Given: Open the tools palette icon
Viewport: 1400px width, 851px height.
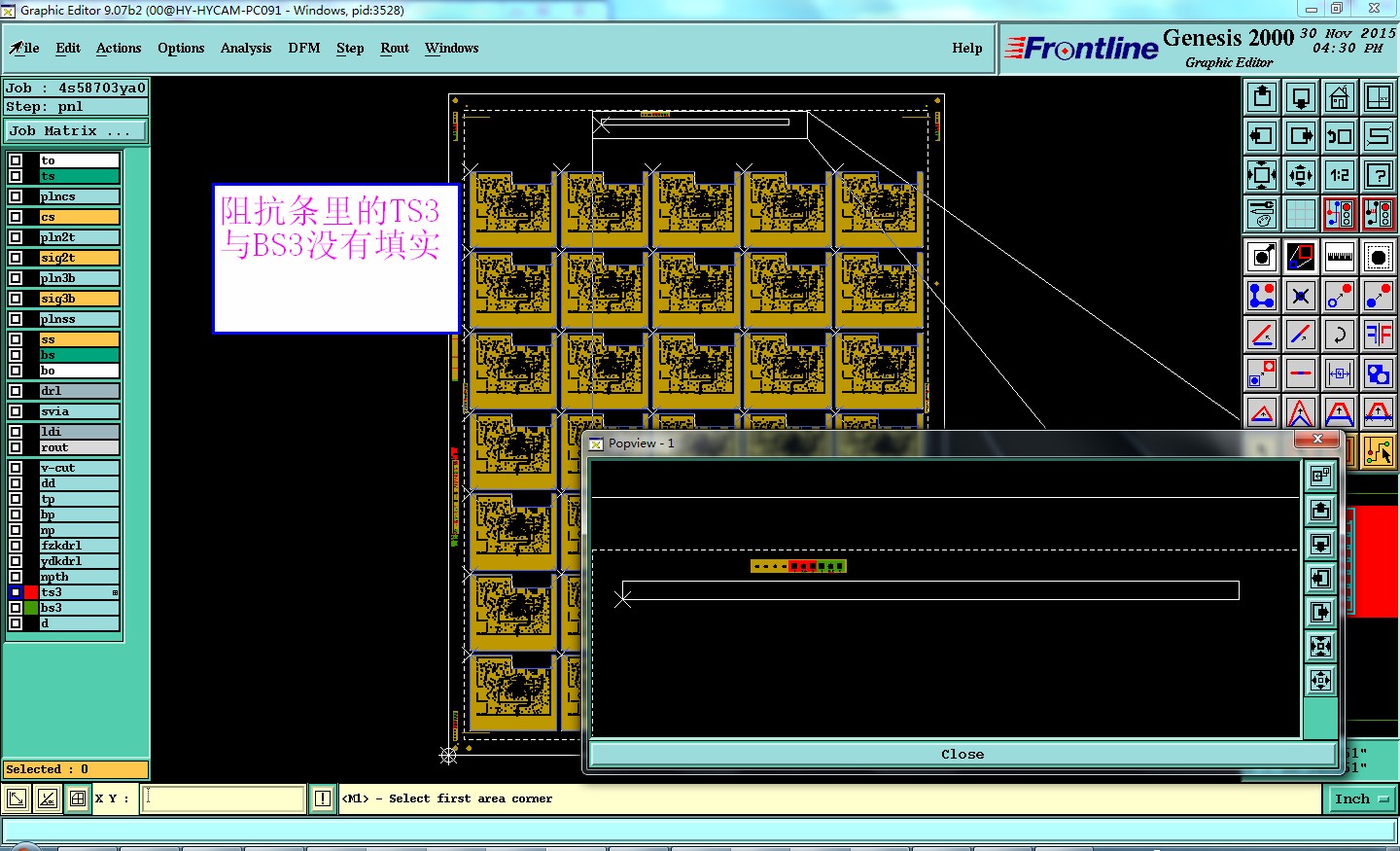Looking at the screenshot, I should (1262, 214).
